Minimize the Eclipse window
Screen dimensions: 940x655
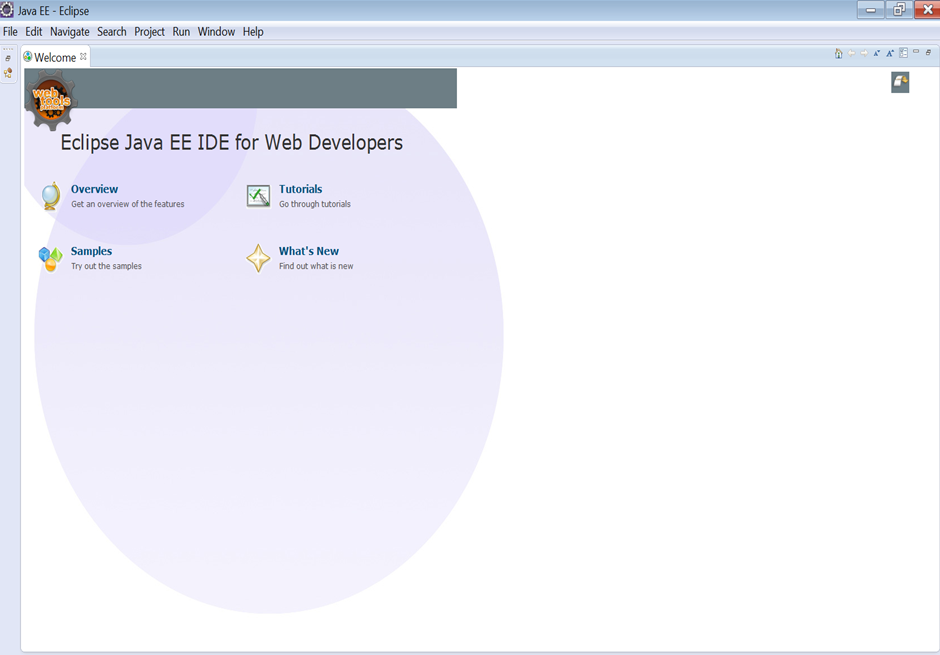870,10
